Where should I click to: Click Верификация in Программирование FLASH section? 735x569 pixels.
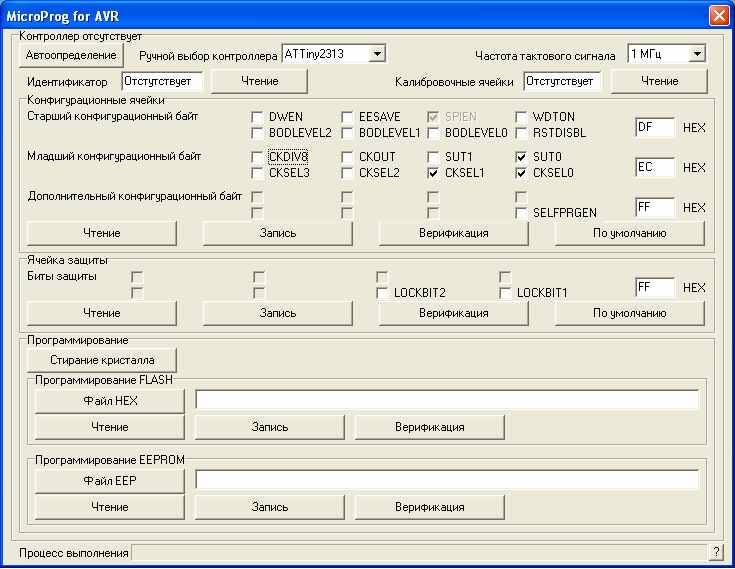429,427
